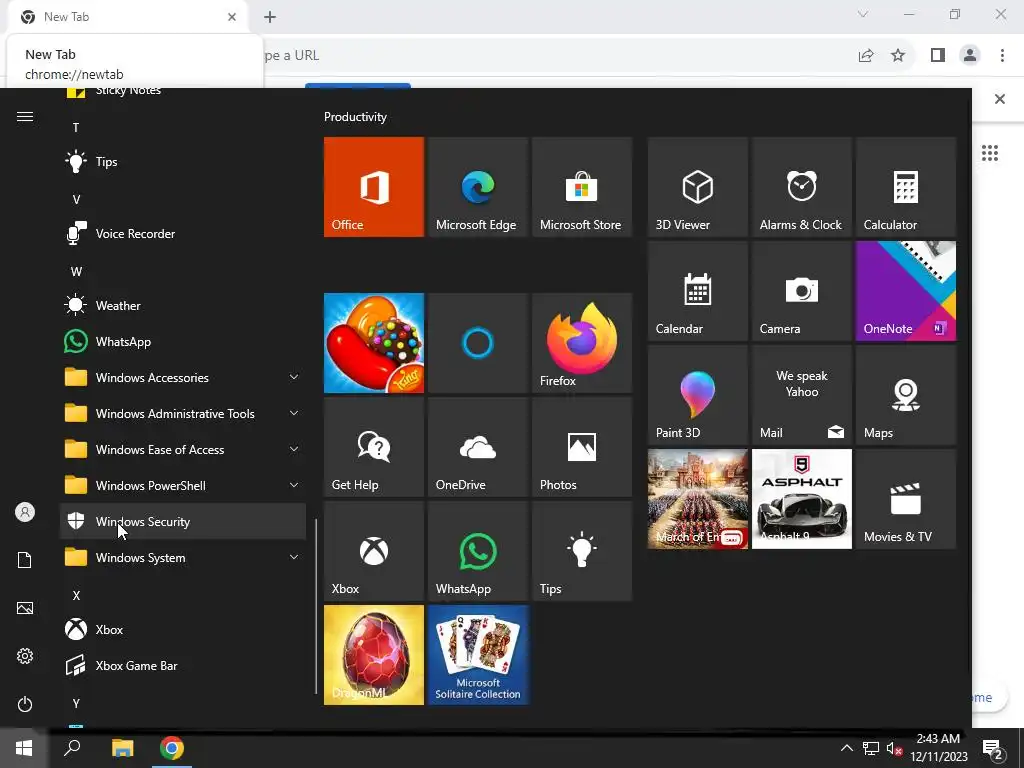Open the Xbox tile

[374, 551]
